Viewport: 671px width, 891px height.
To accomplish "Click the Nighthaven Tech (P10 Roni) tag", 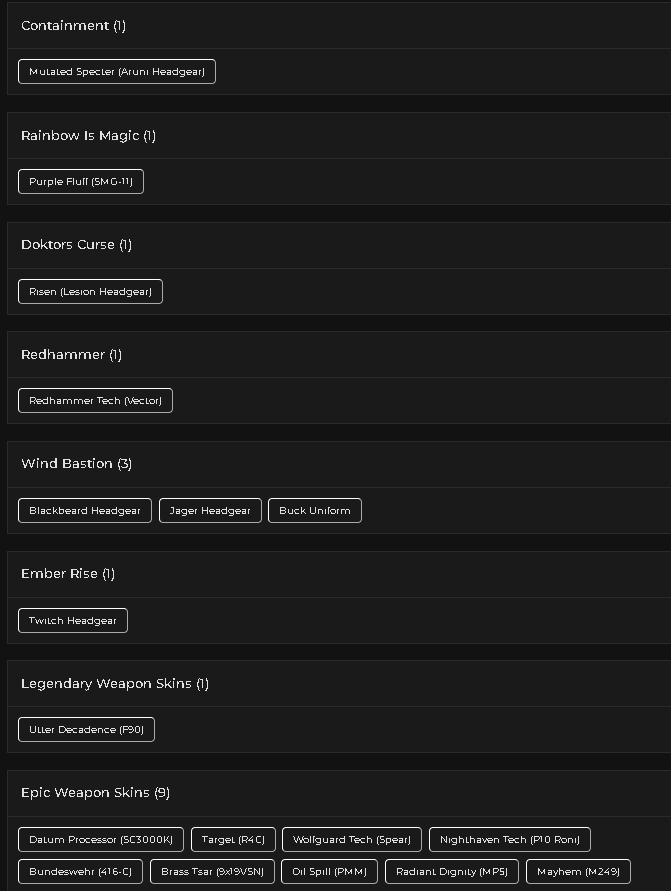I will tap(510, 839).
